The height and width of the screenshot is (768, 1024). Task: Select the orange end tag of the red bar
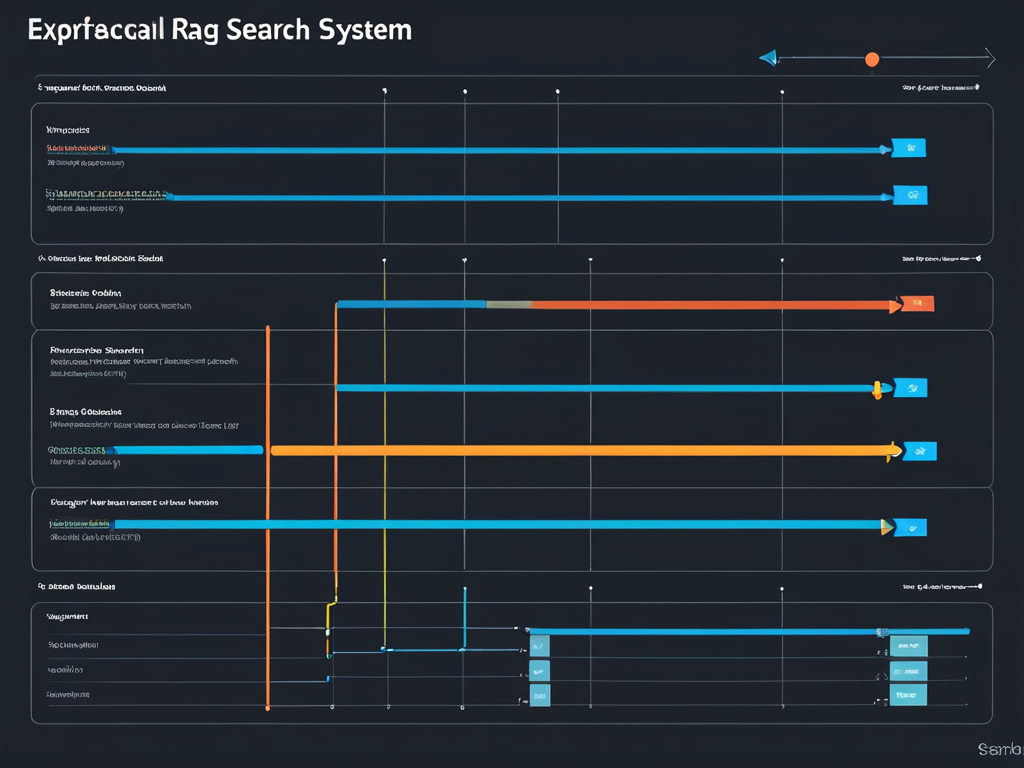(x=917, y=304)
